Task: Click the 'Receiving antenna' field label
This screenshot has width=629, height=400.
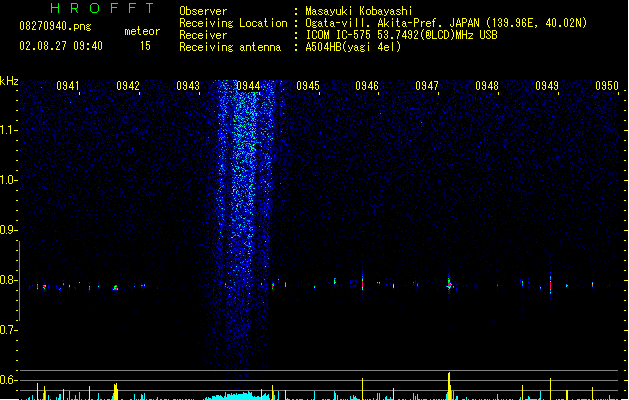Action: coord(230,47)
